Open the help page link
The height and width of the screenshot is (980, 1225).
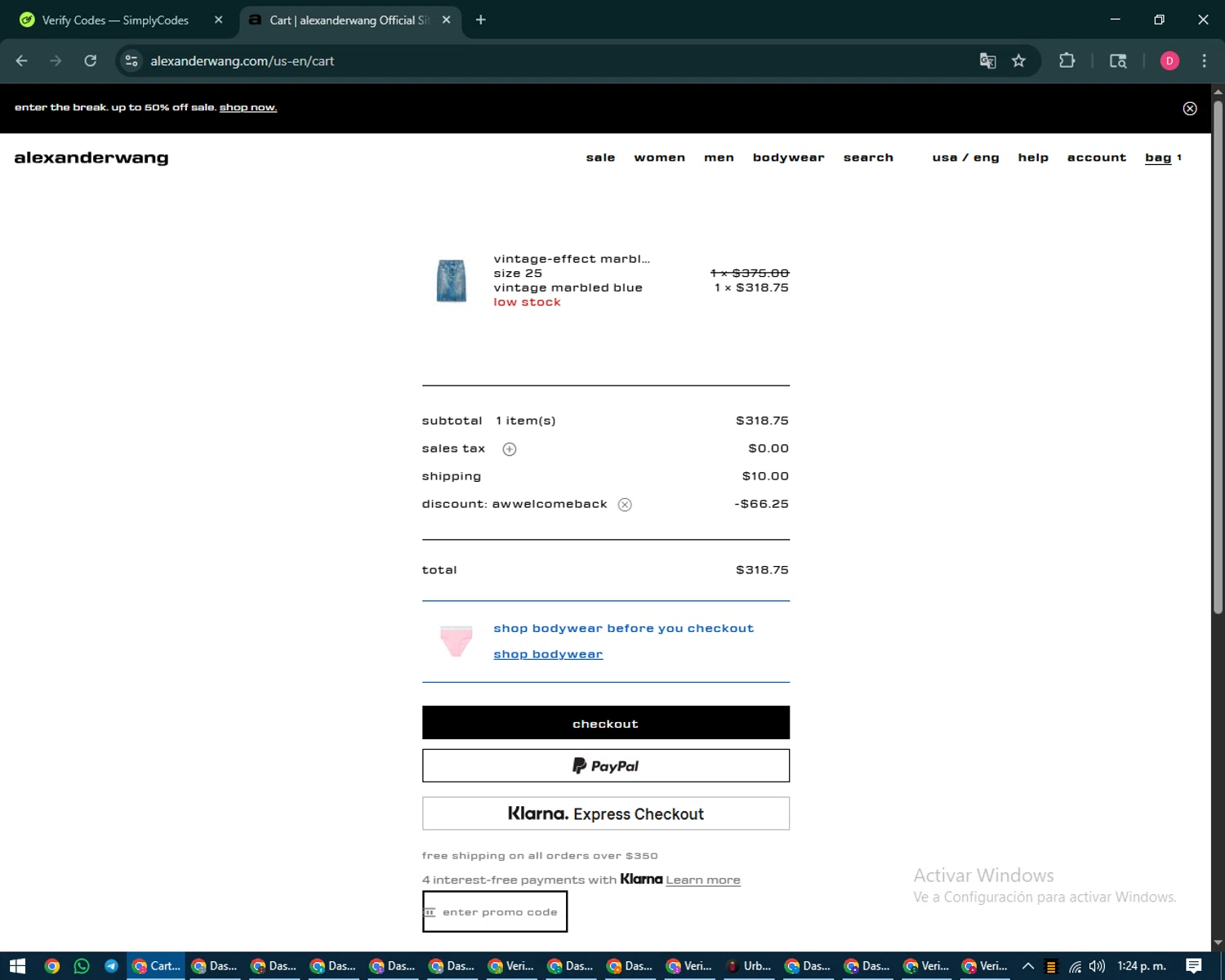click(1033, 158)
